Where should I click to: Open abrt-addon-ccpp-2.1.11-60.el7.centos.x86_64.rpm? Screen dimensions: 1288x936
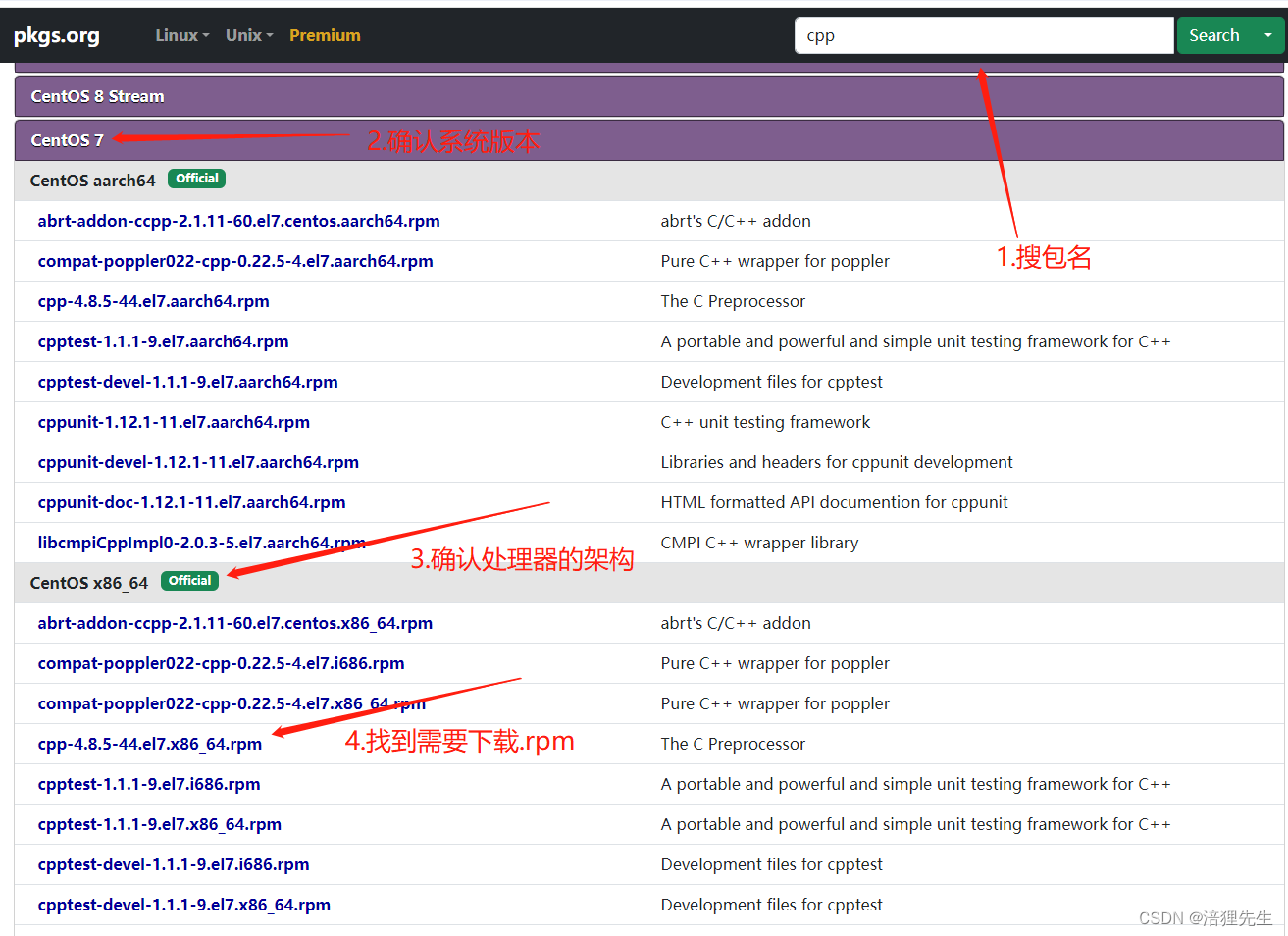[234, 623]
